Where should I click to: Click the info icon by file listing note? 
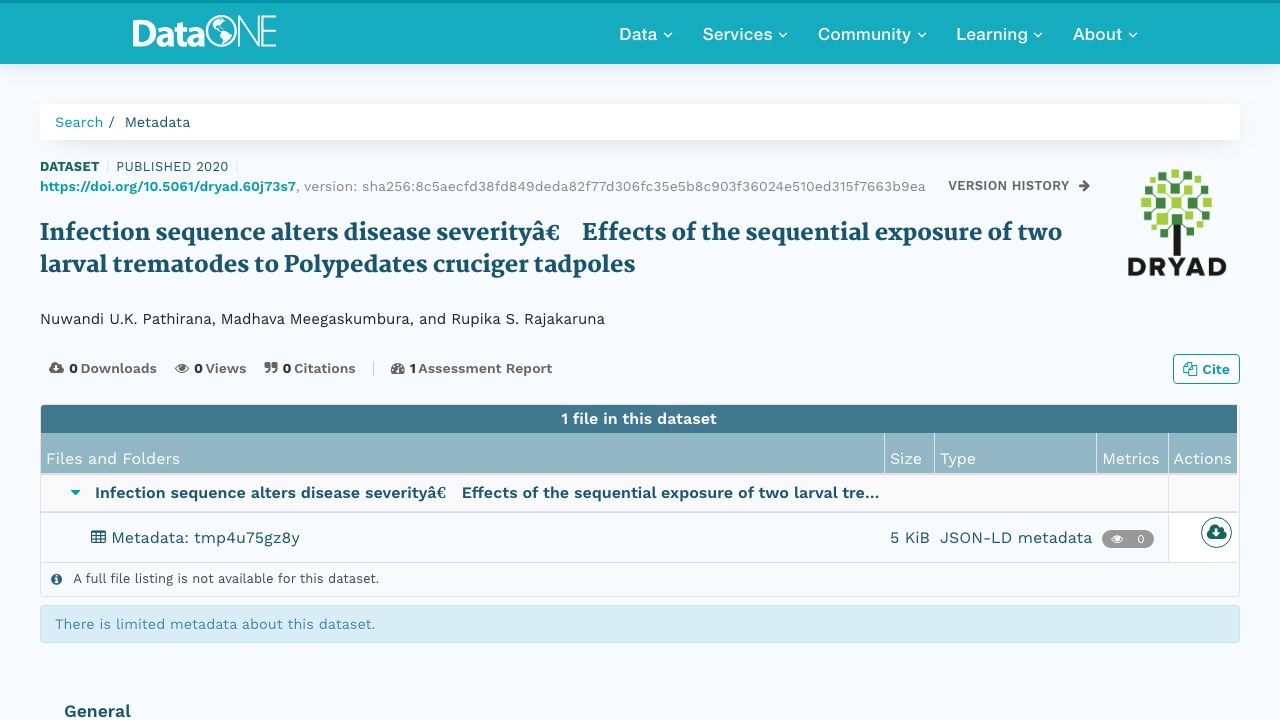click(57, 579)
